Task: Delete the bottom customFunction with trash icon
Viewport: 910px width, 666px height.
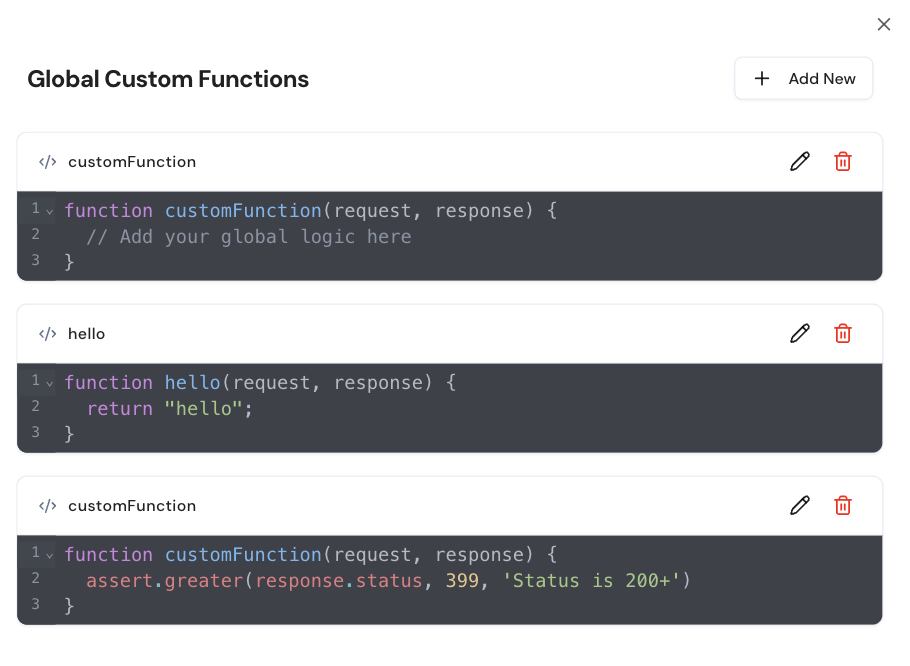Action: click(x=843, y=505)
